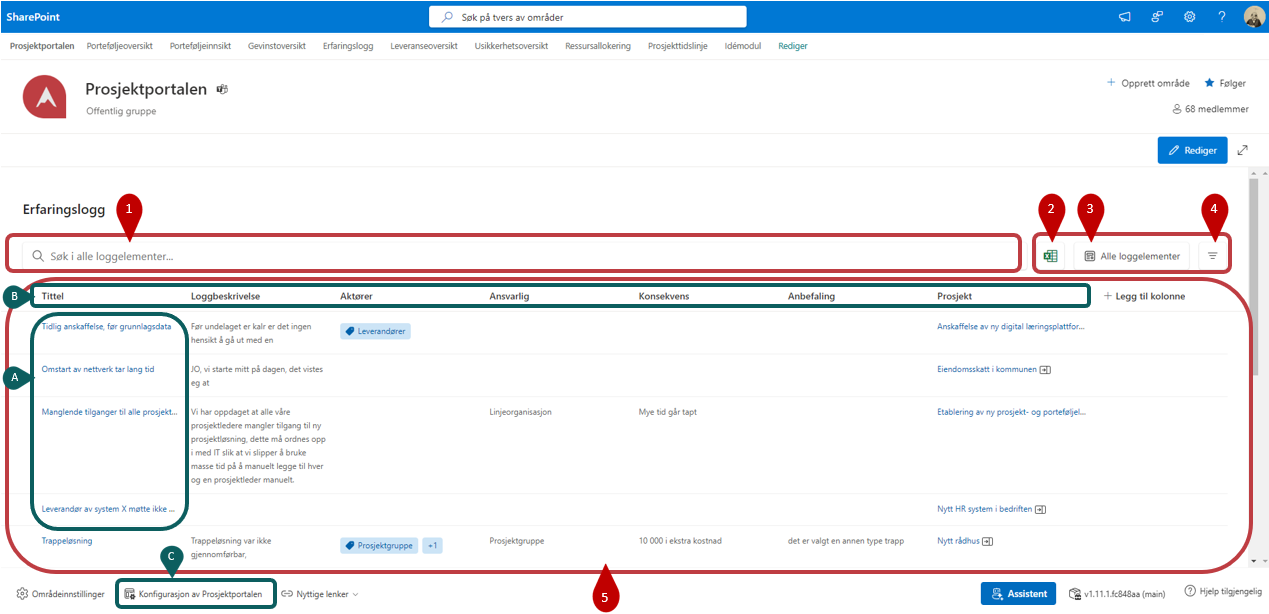This screenshot has height=614, width=1269.
Task: Expand the Nyttige lenker dropdown
Action: (x=320, y=594)
